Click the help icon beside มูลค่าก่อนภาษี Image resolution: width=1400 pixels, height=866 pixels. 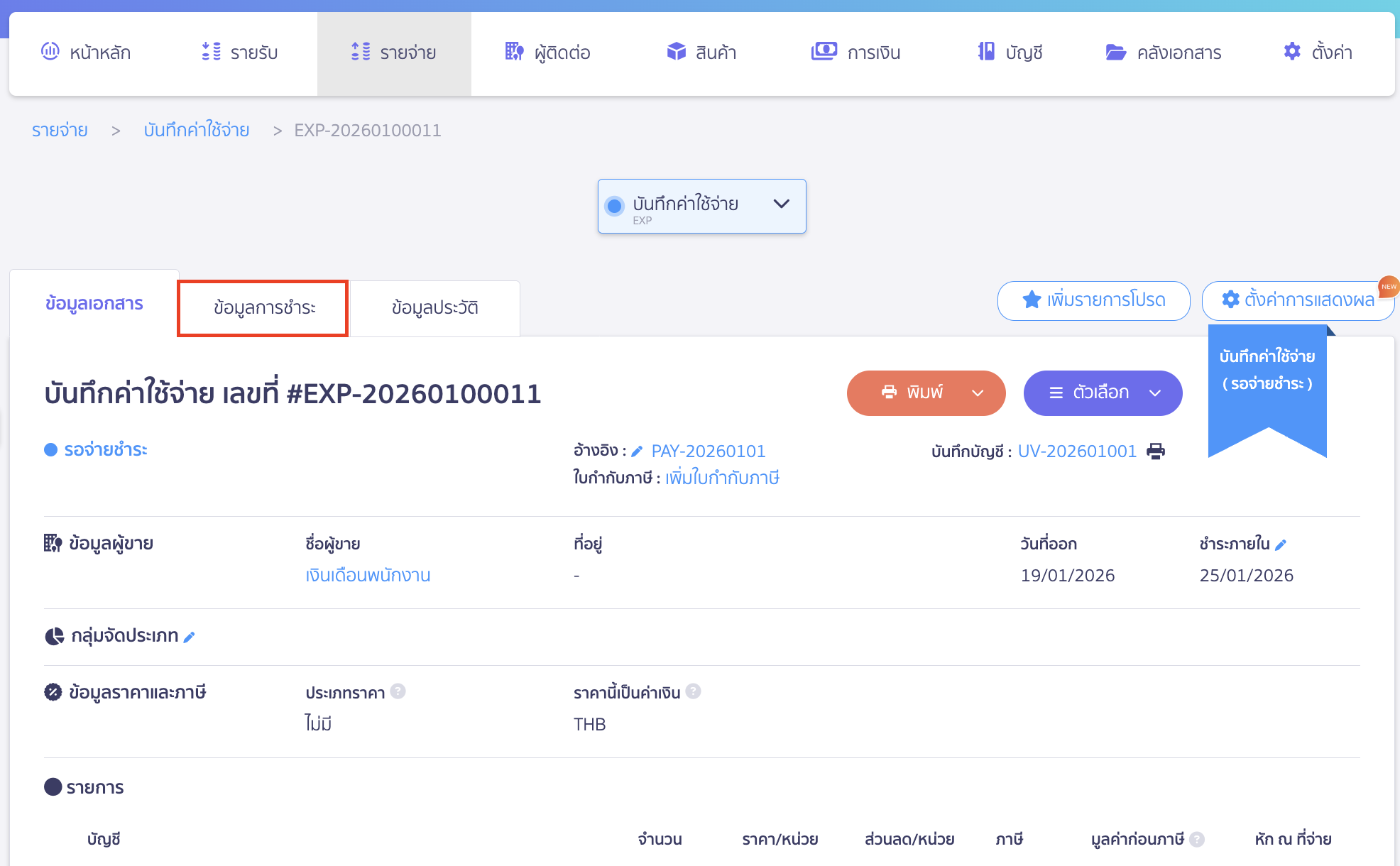click(x=1197, y=839)
